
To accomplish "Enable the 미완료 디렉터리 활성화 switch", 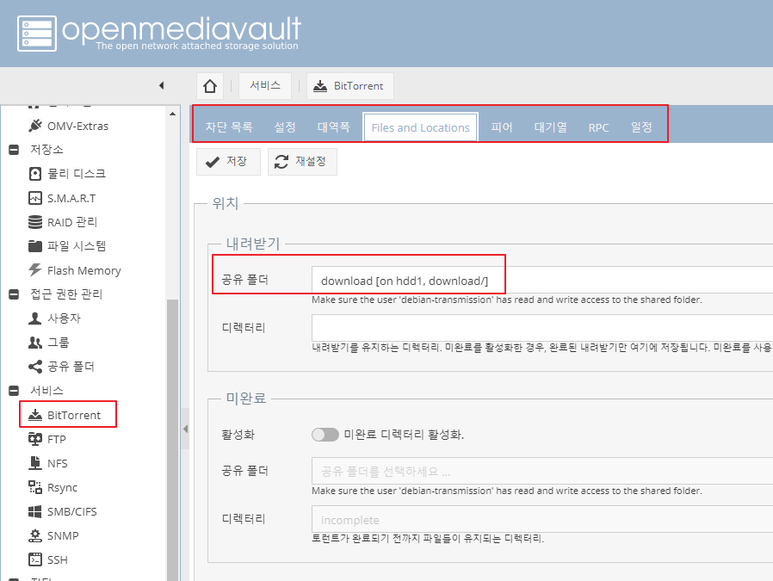I will click(325, 435).
